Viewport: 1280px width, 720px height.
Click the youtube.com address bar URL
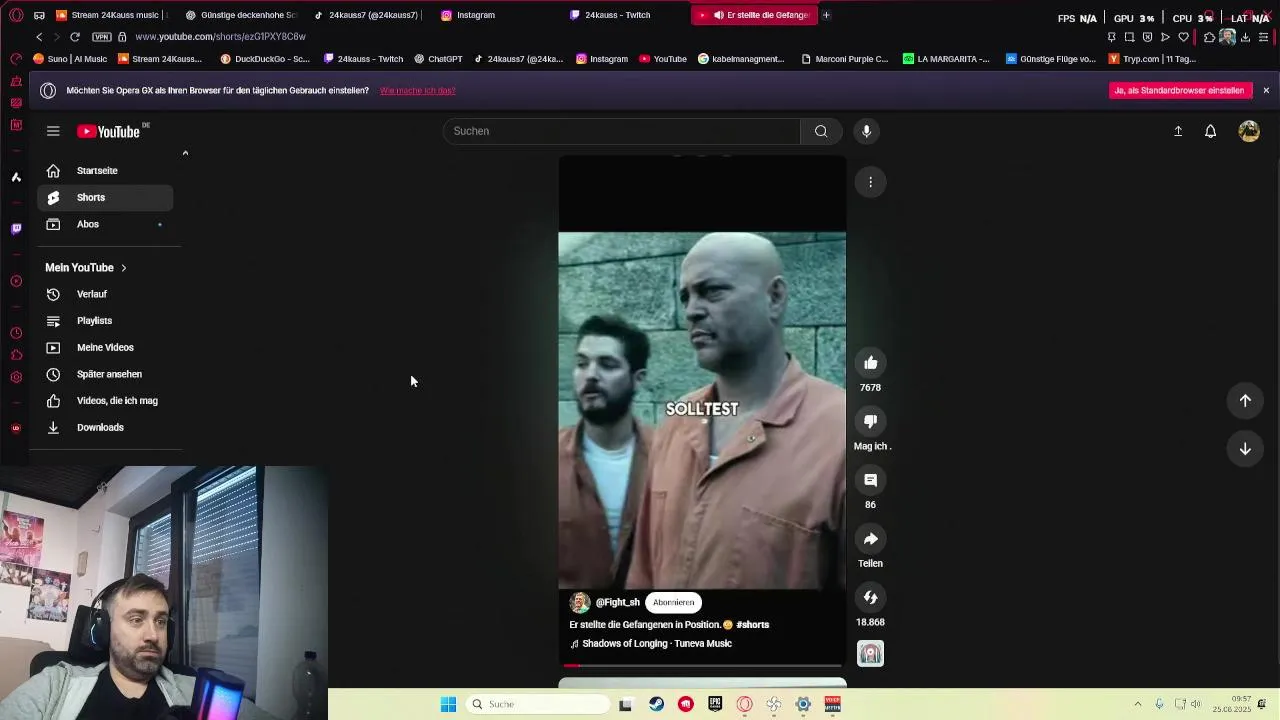click(220, 37)
